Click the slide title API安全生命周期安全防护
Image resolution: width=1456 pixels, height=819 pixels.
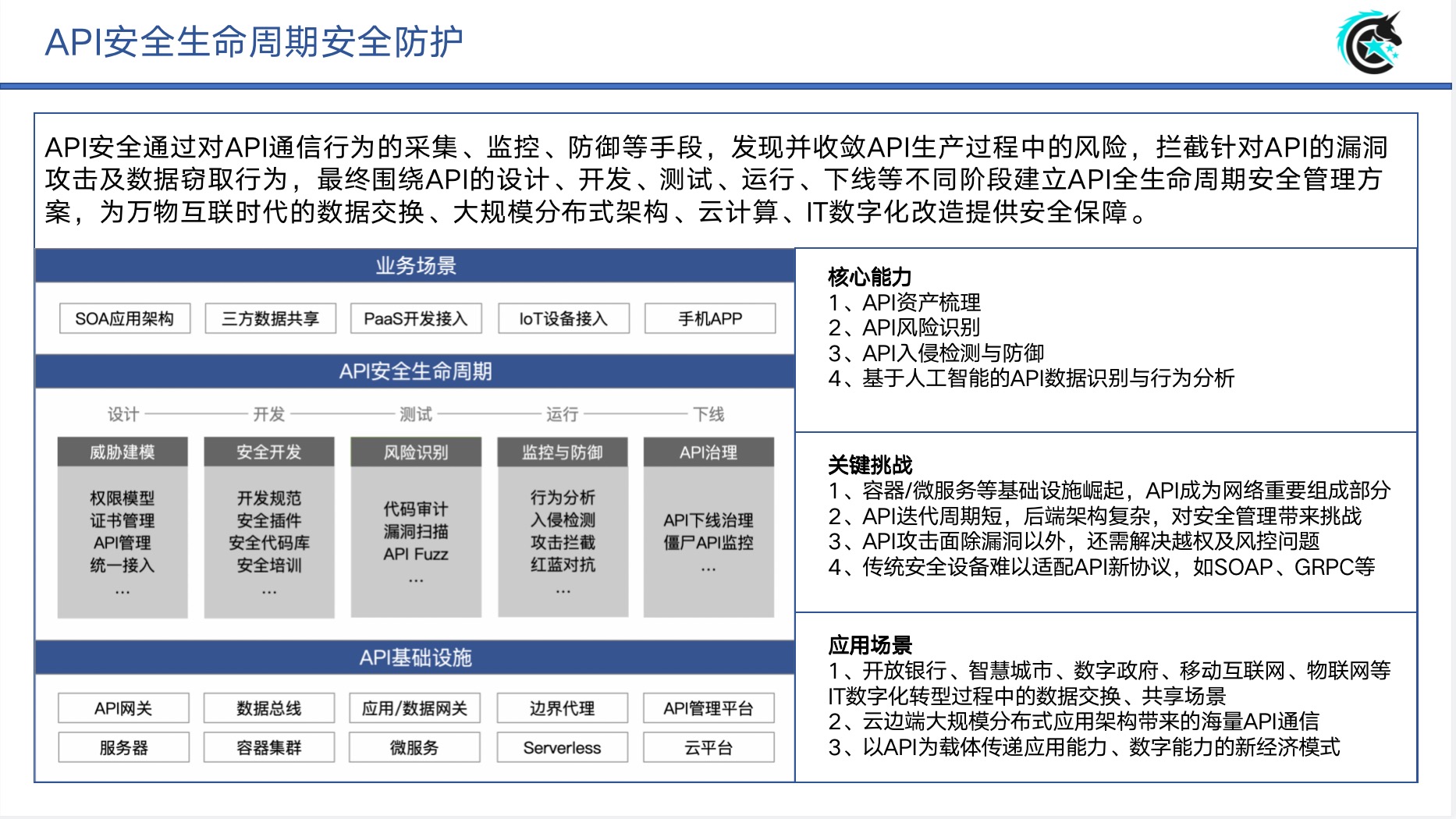(254, 42)
